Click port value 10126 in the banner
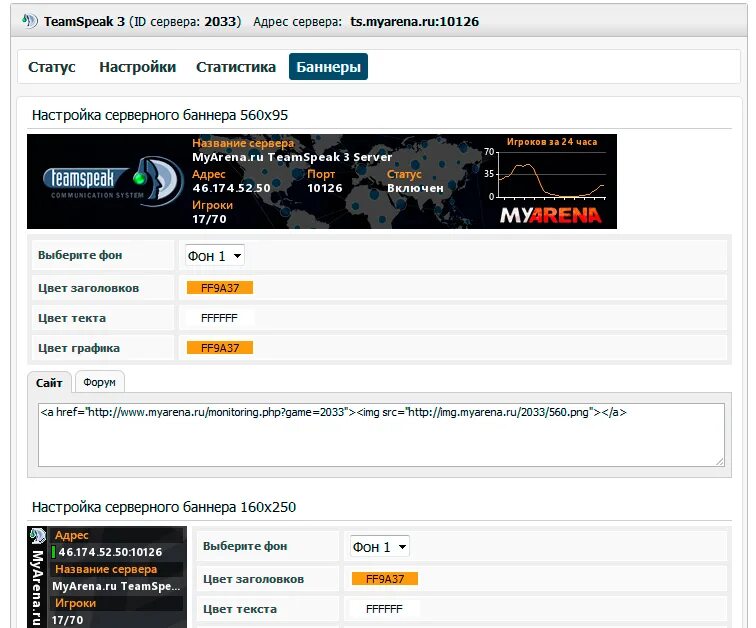The width and height of the screenshot is (756, 628). (325, 188)
